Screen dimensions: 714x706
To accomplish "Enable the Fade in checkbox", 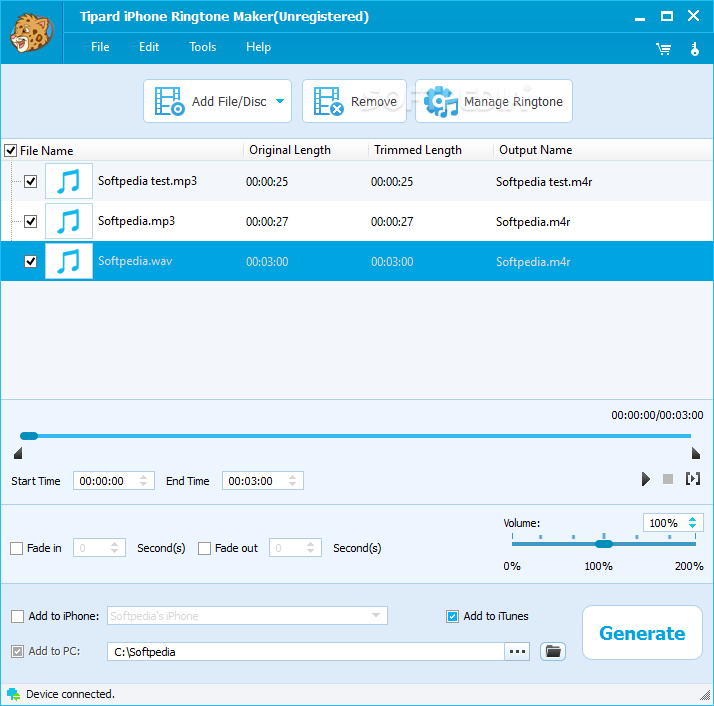I will [16, 548].
